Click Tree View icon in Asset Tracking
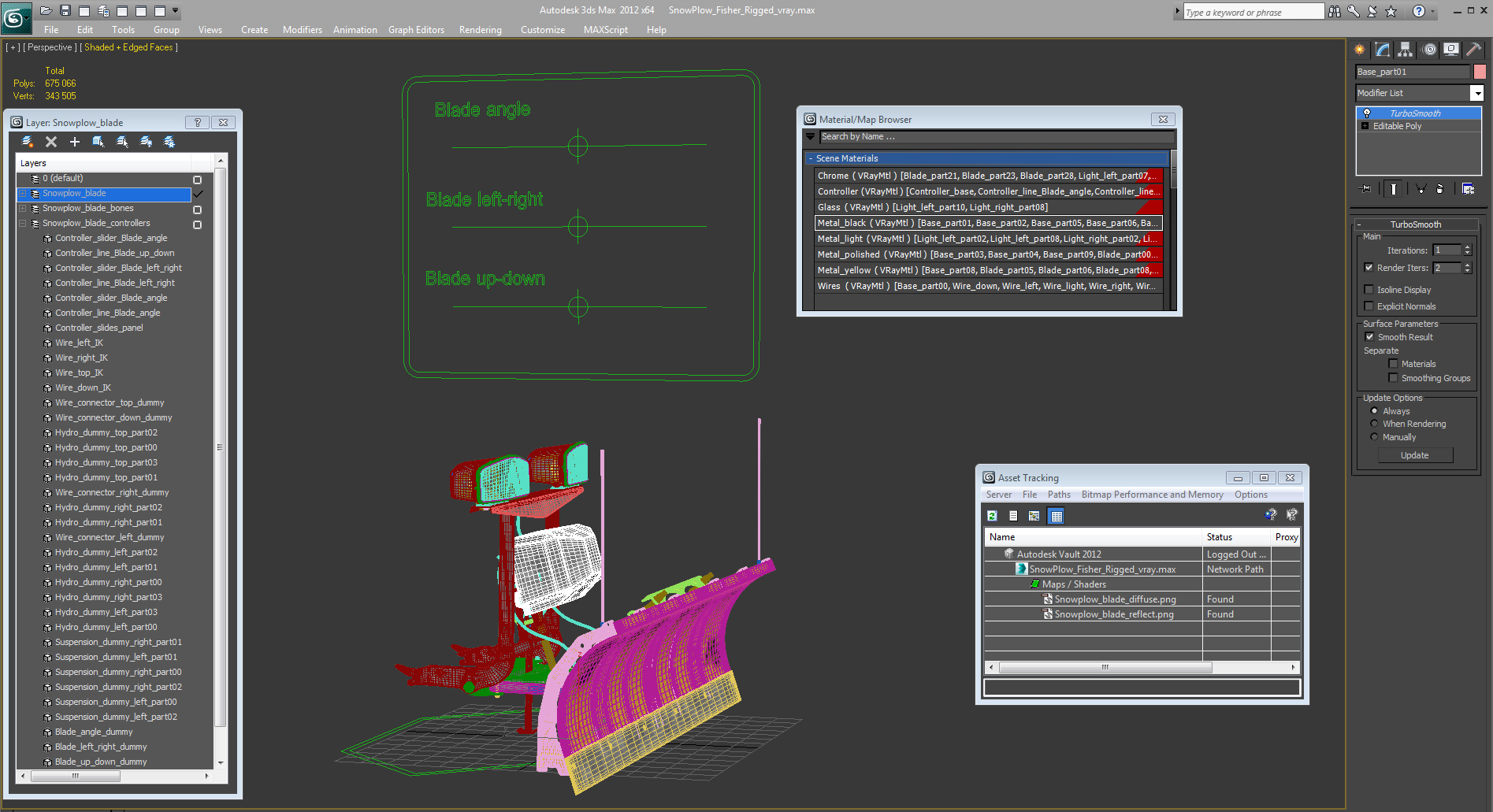The image size is (1493, 812). [x=1034, y=516]
